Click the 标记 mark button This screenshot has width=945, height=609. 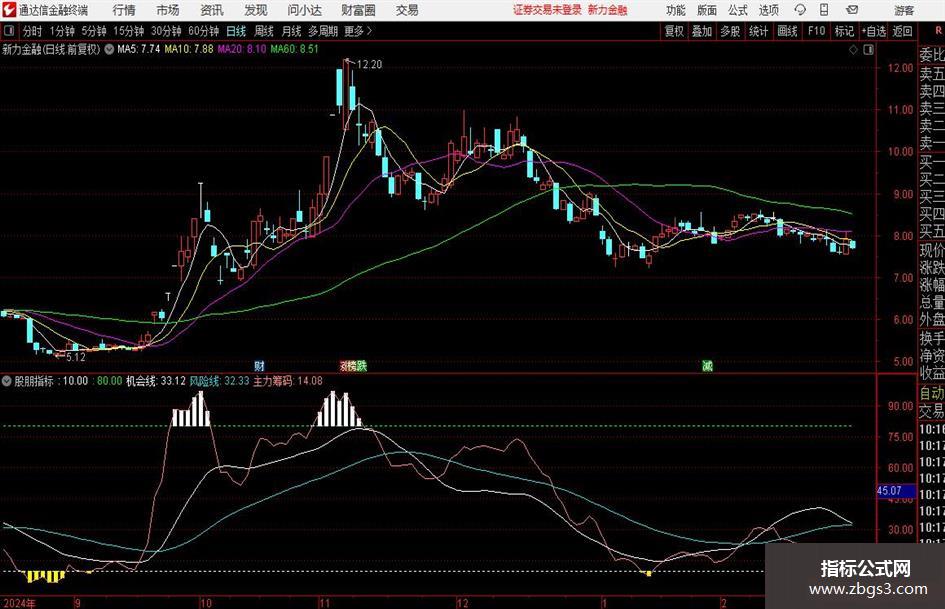844,31
